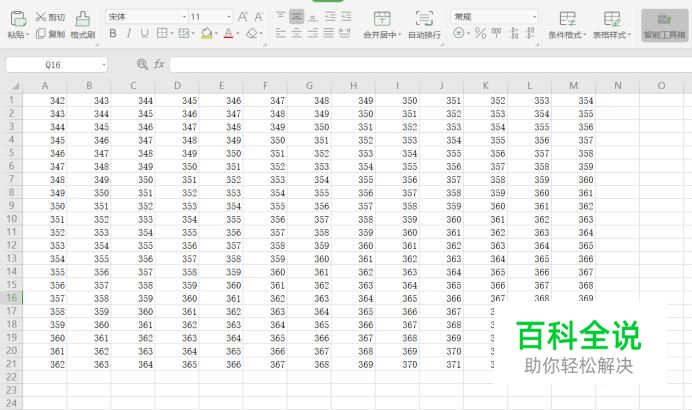This screenshot has height=410, width=692.
Task: Click the Smart Toolbox (智能工具箱) button
Action: pyautogui.click(x=664, y=25)
